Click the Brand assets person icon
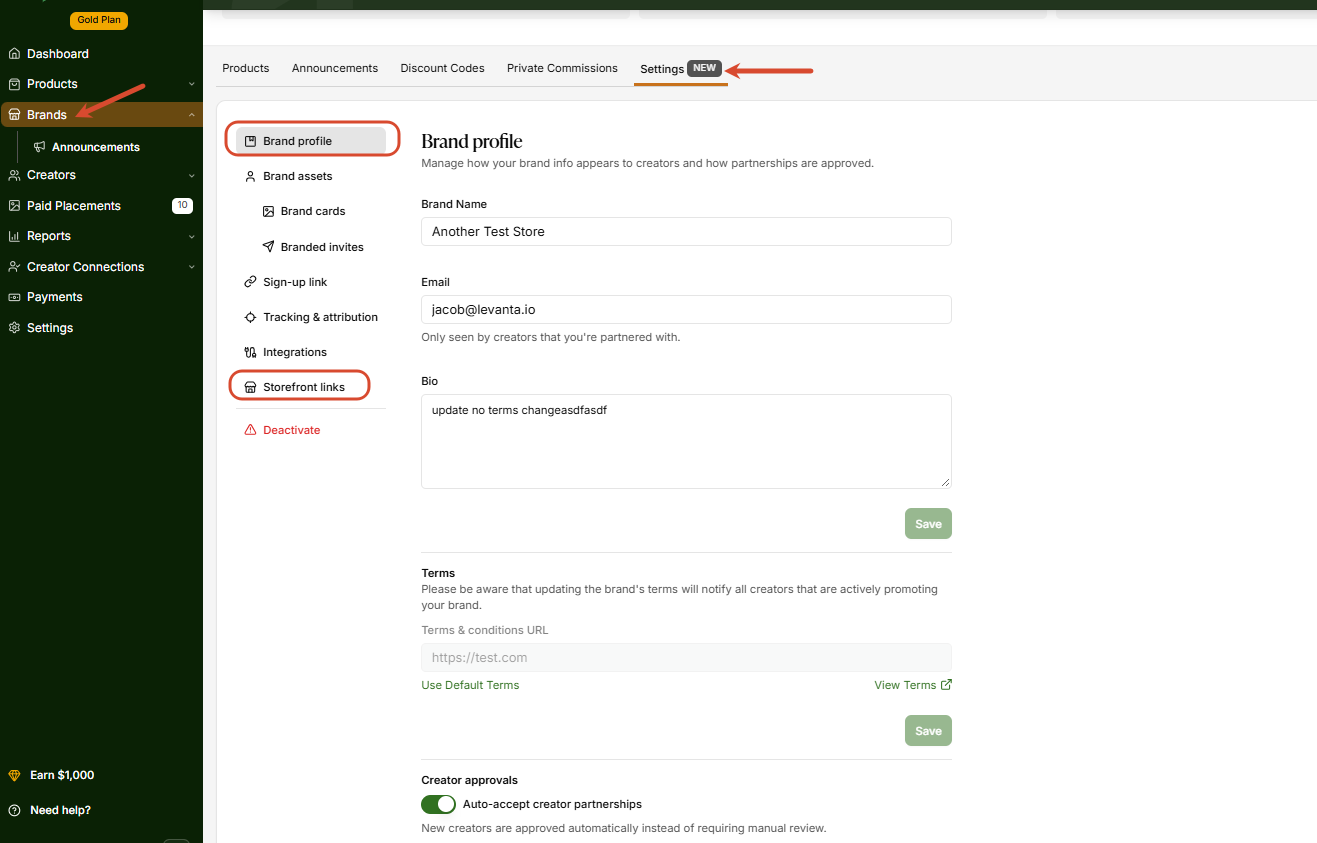This screenshot has width=1317, height=843. point(250,176)
